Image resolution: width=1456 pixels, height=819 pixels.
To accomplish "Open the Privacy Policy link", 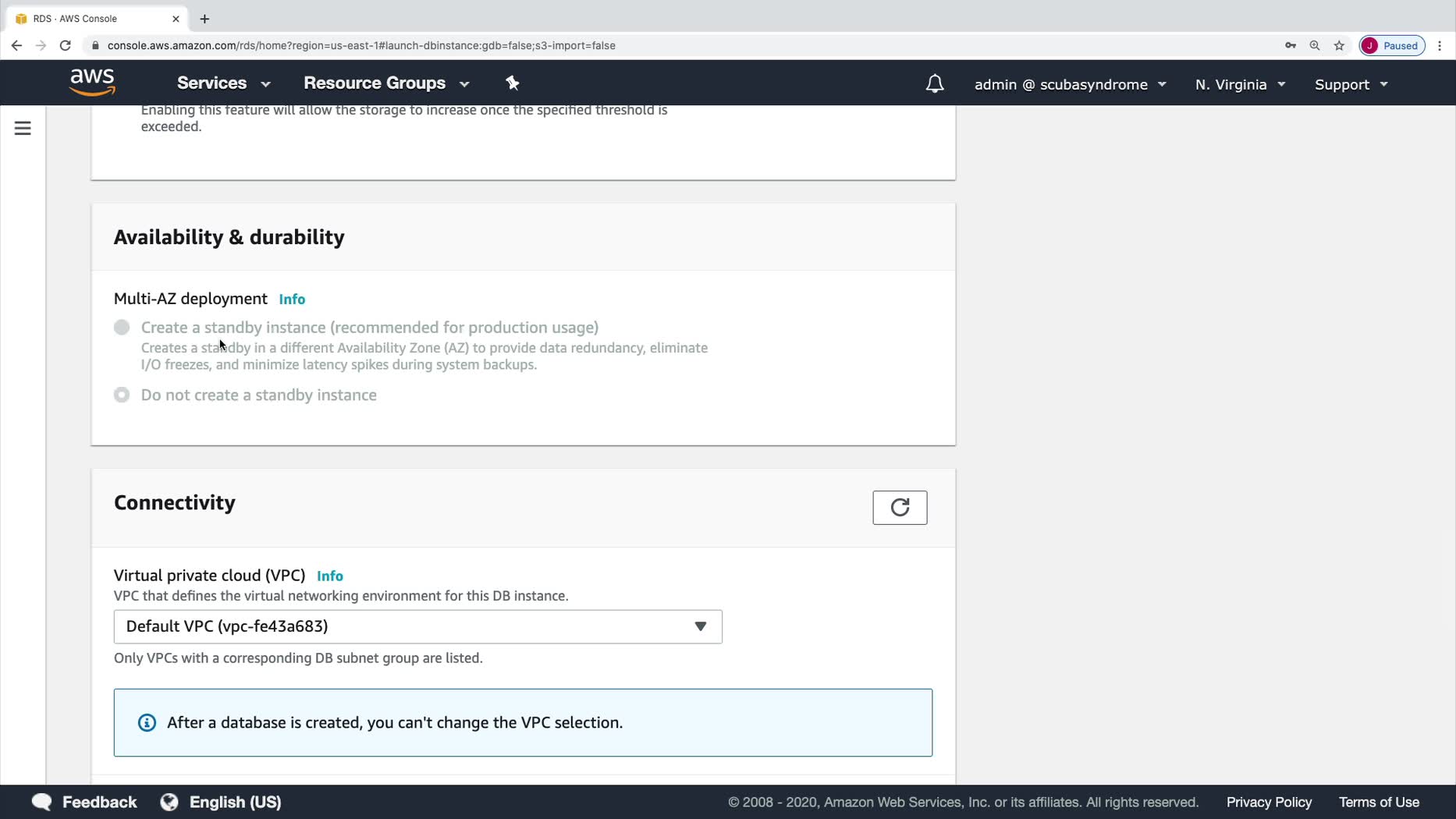I will pyautogui.click(x=1269, y=802).
